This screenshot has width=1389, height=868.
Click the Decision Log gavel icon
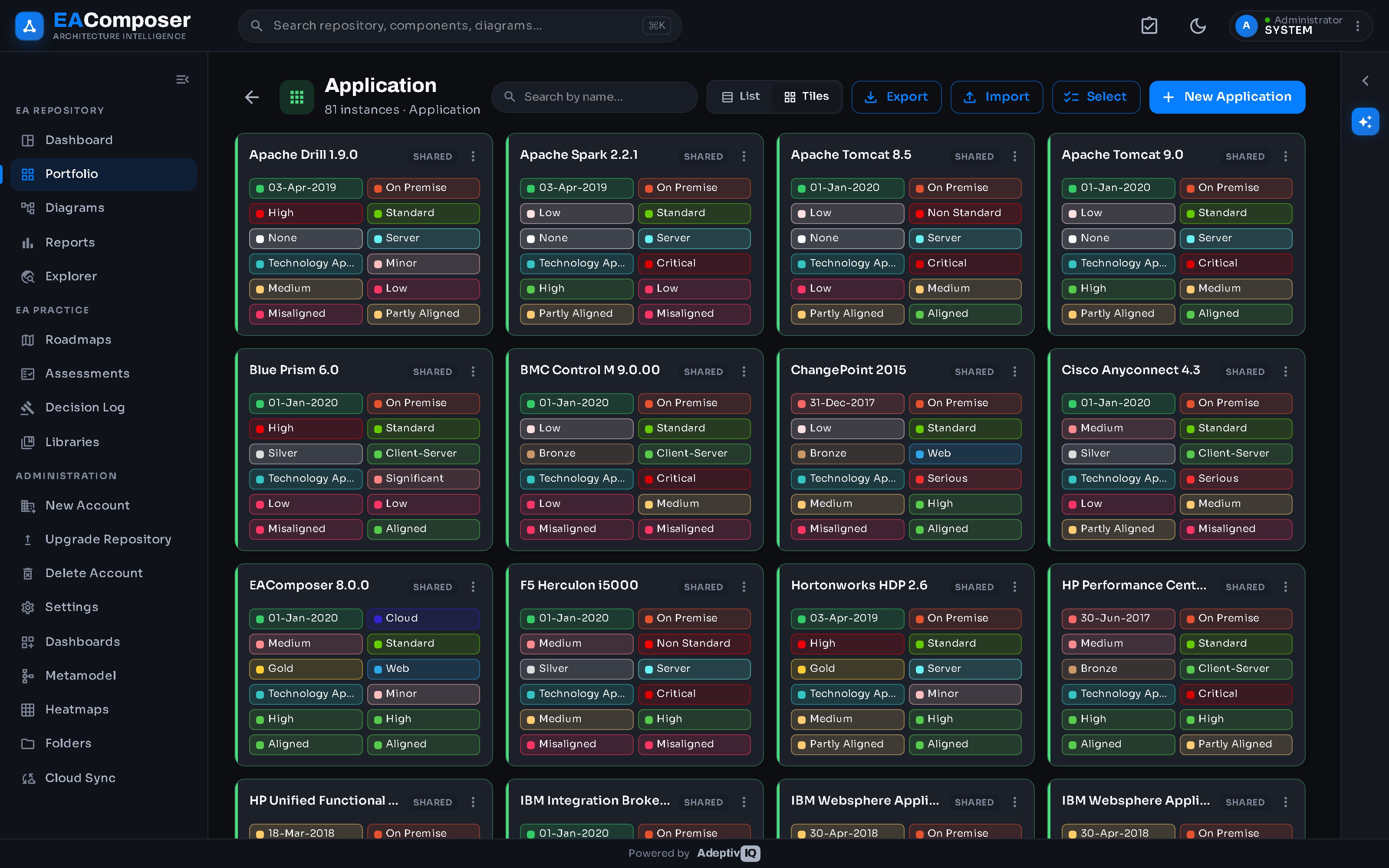(x=27, y=408)
